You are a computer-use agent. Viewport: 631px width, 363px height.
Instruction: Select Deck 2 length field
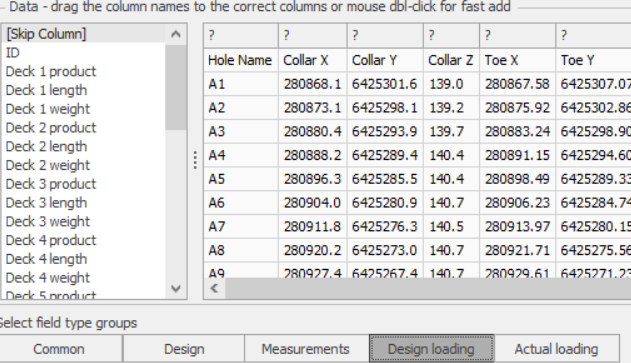pyautogui.click(x=84, y=146)
